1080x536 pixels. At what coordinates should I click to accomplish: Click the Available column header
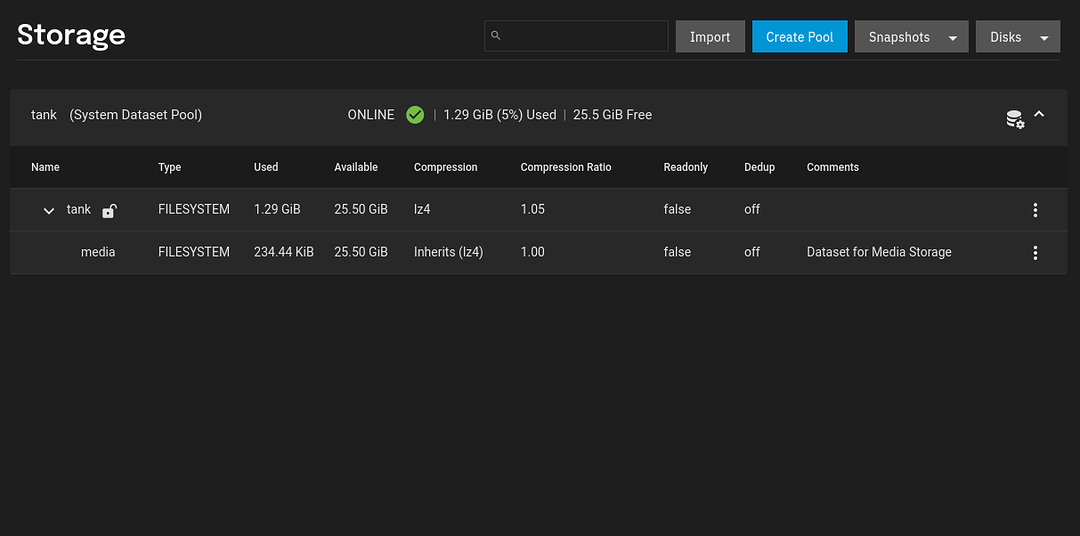356,167
